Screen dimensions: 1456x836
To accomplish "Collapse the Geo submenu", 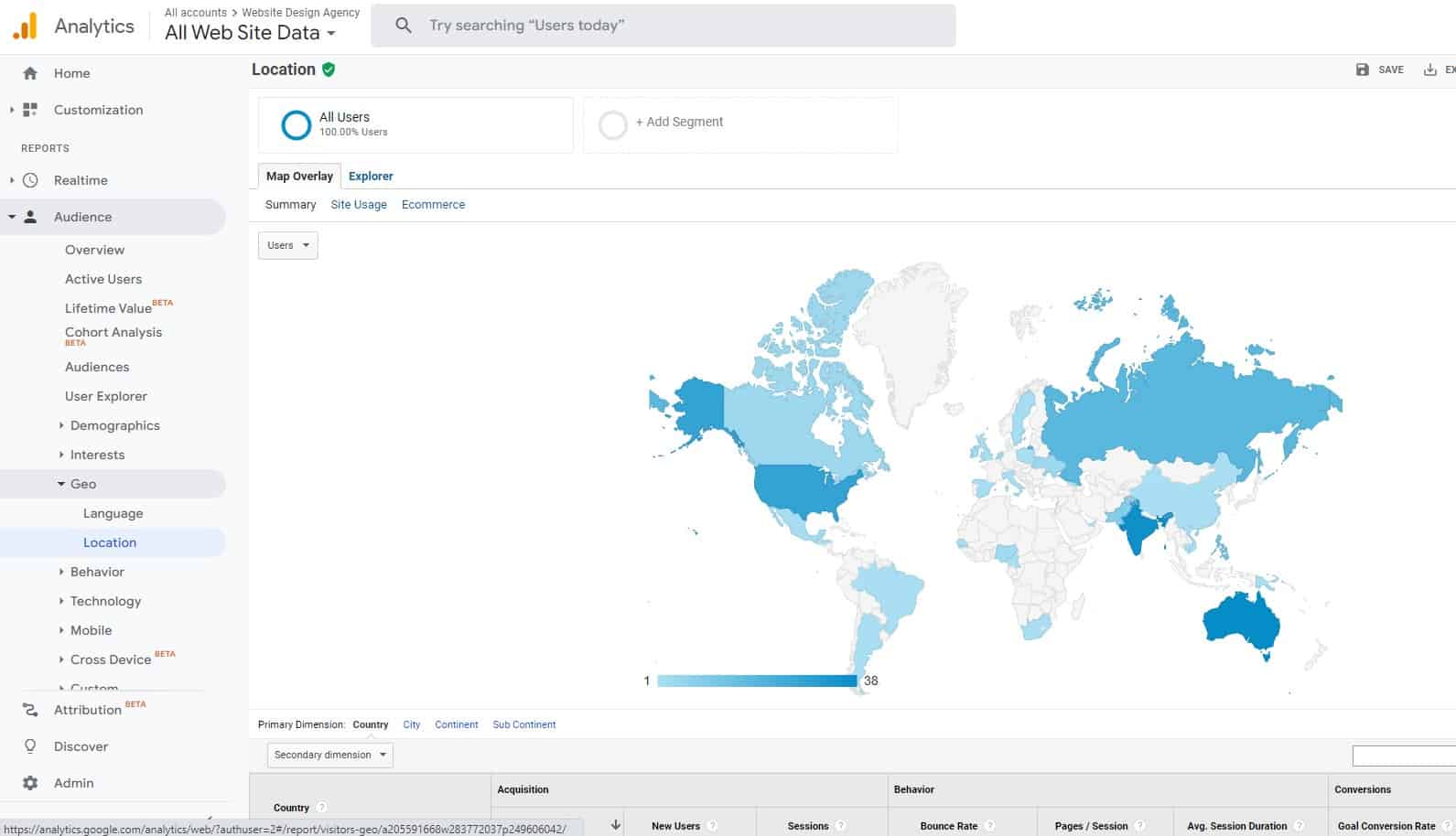I will tap(61, 484).
